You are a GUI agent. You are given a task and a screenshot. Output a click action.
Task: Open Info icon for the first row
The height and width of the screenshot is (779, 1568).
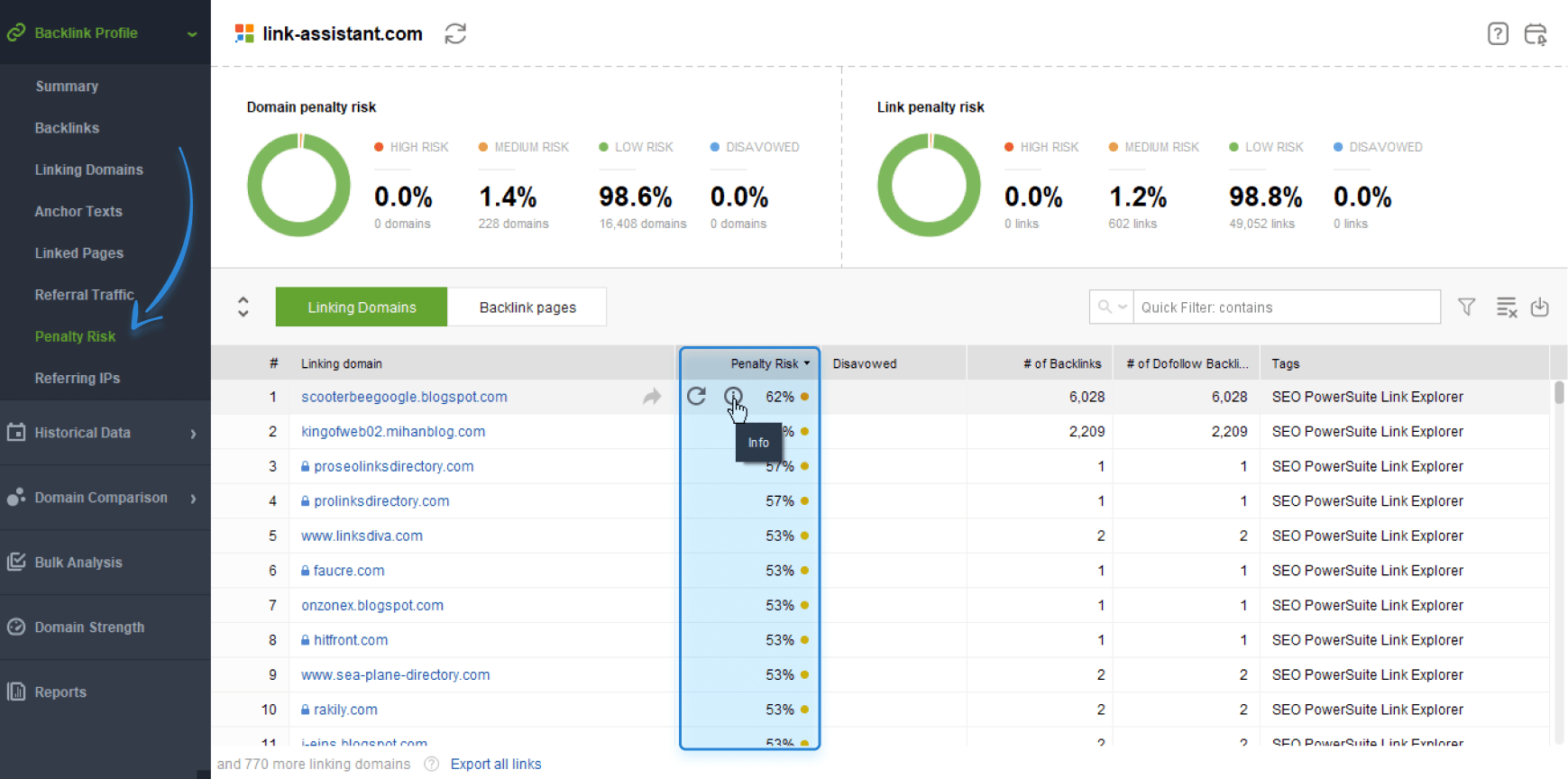click(733, 396)
